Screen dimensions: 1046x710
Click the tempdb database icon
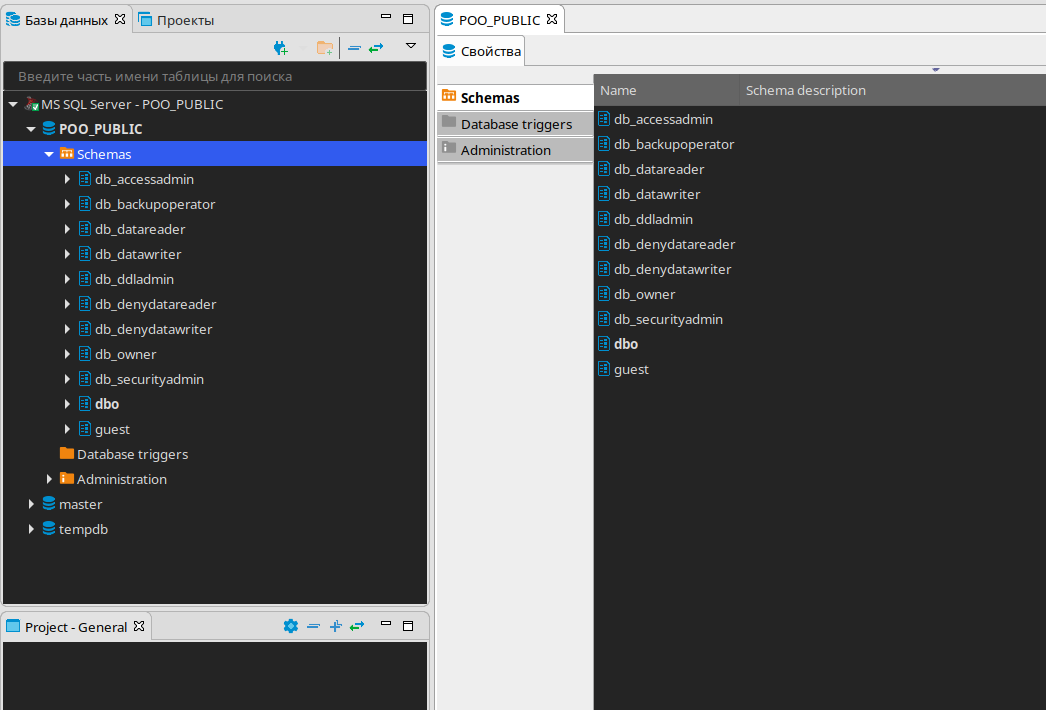[49, 528]
